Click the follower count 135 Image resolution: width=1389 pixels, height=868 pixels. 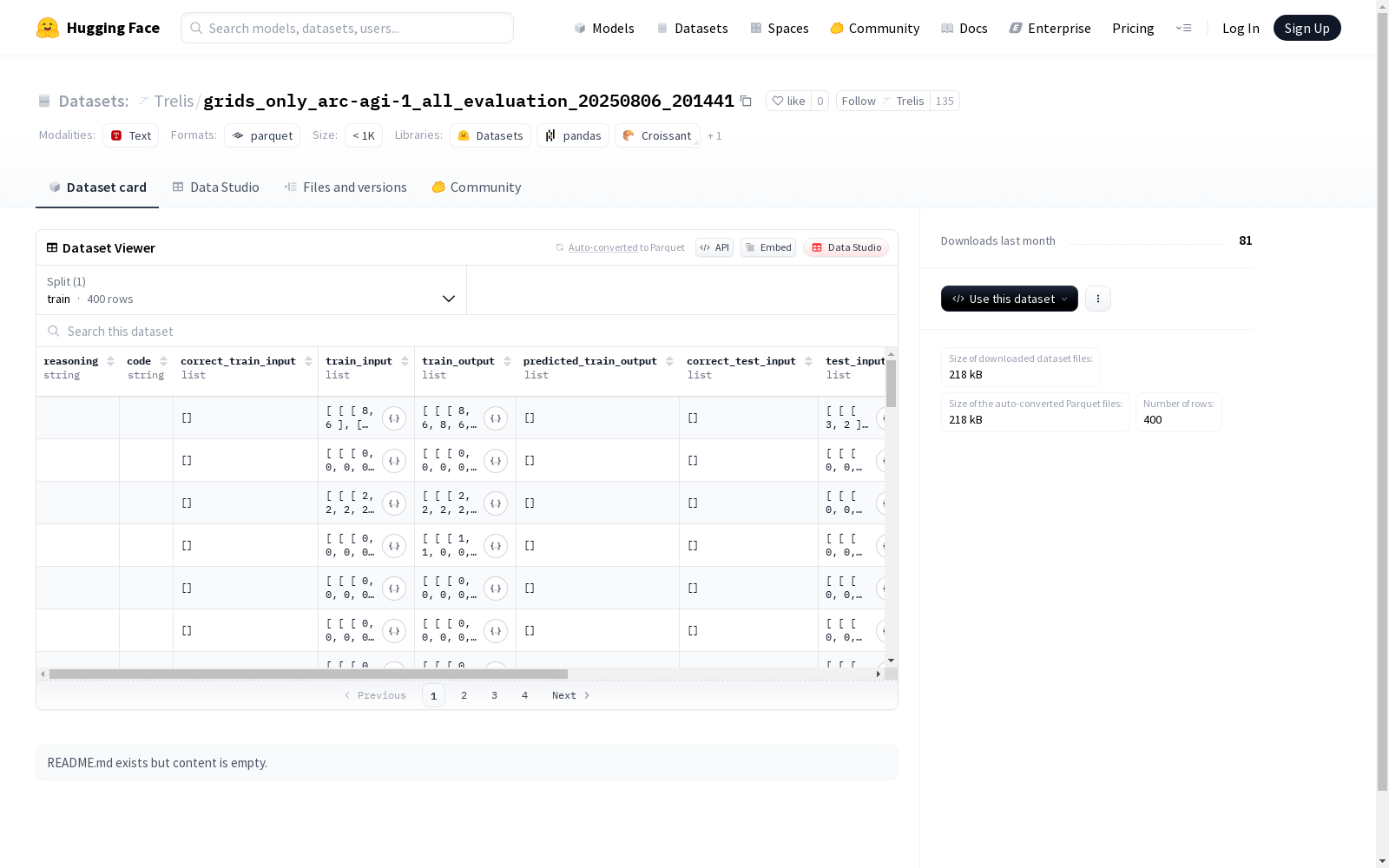click(945, 101)
